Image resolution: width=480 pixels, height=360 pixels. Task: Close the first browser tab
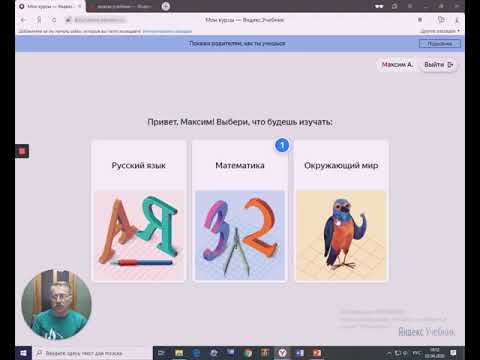80,6
